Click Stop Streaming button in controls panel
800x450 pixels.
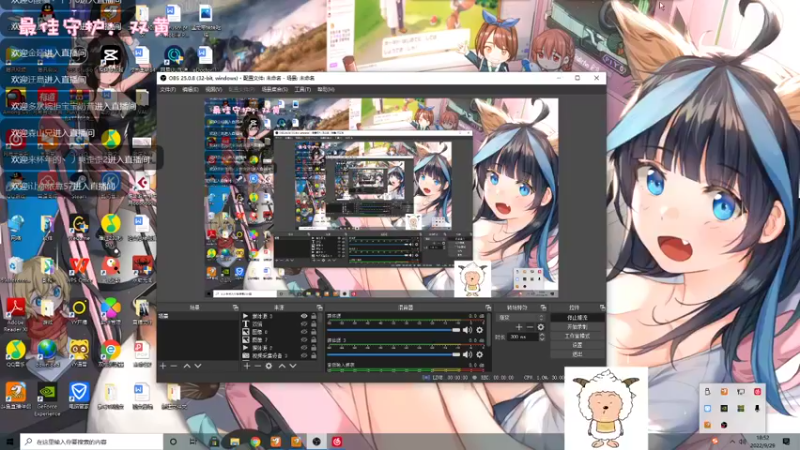[578, 317]
